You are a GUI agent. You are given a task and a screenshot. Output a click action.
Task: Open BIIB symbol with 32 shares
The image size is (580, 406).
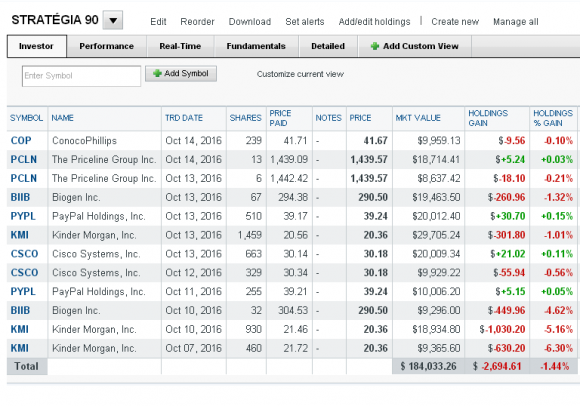point(20,310)
